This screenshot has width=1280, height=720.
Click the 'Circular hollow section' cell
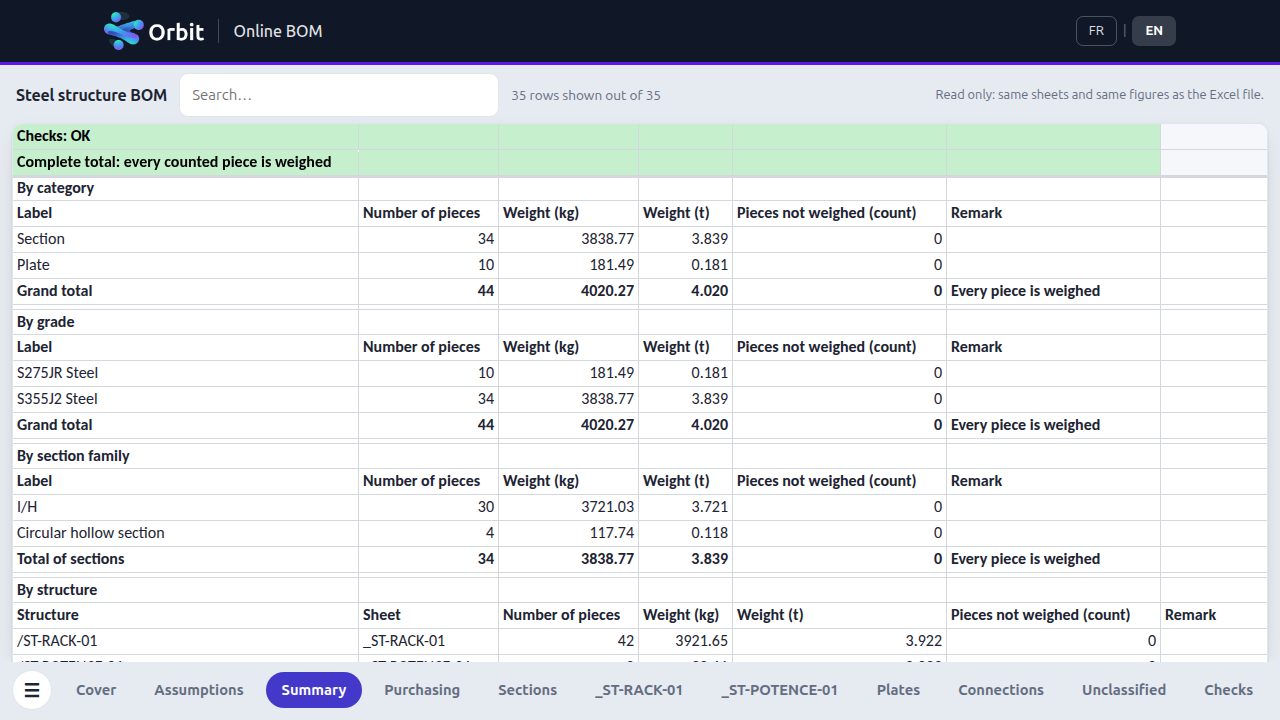(186, 533)
